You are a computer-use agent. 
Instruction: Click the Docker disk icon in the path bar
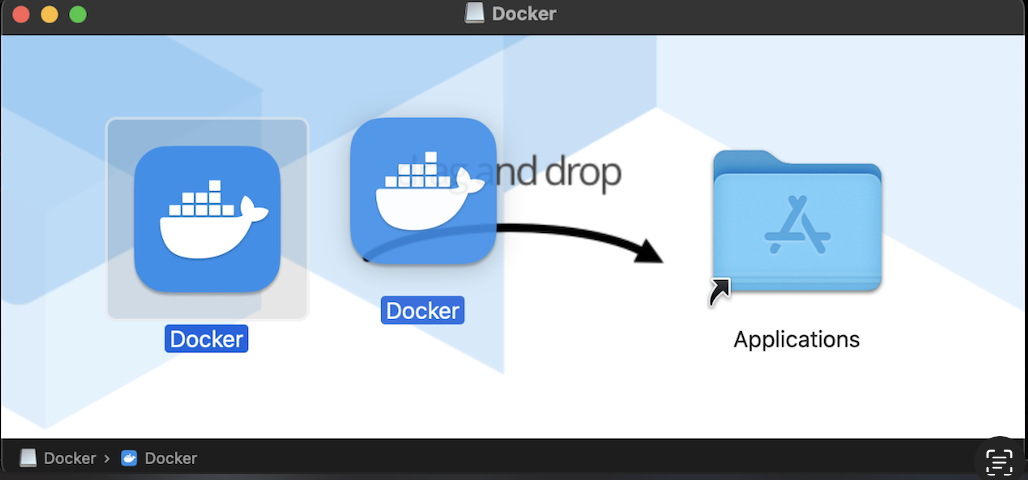click(x=28, y=458)
